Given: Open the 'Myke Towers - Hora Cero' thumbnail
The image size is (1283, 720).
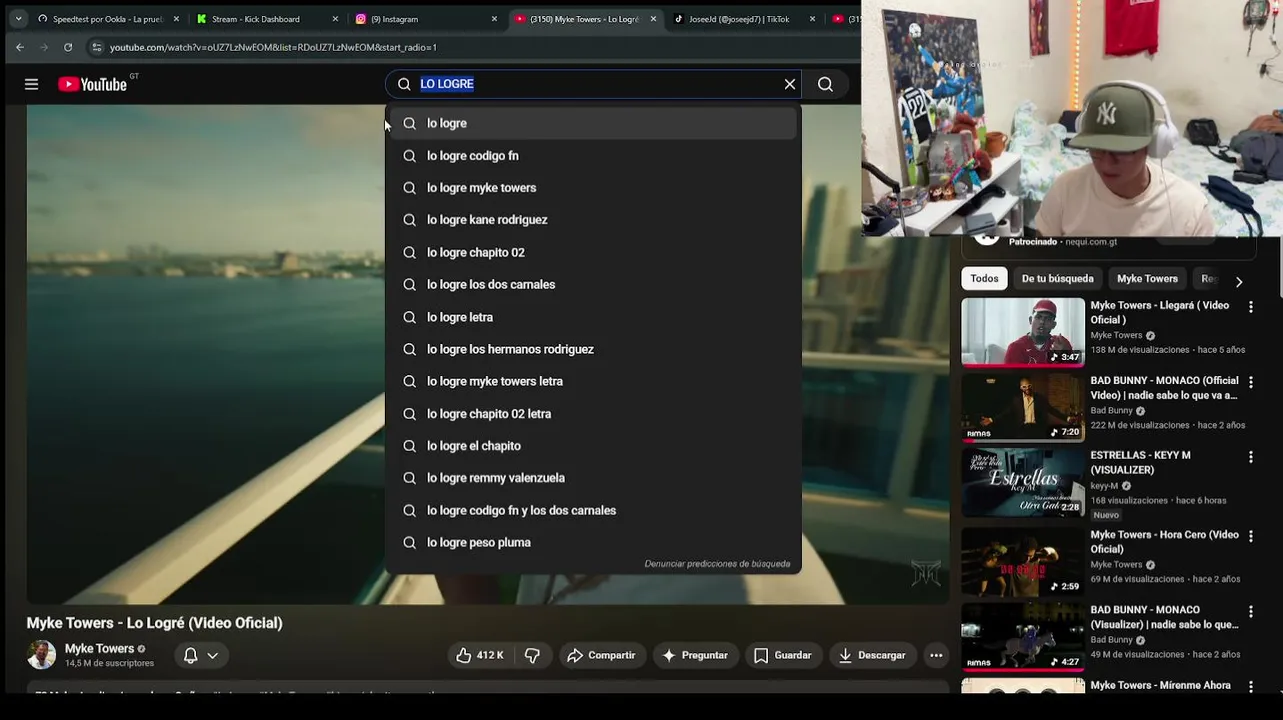Looking at the screenshot, I should pos(1023,562).
